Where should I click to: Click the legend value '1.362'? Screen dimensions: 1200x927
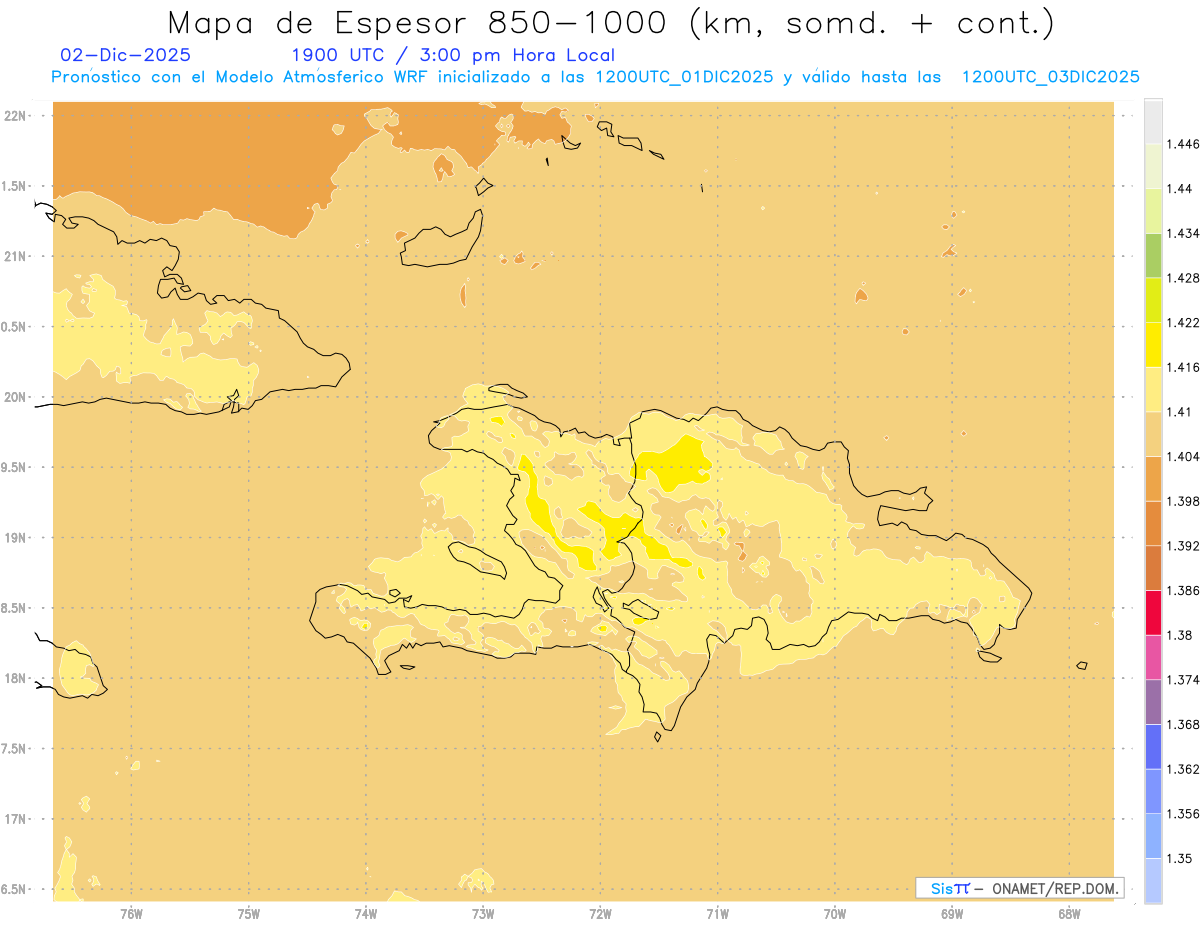pos(1182,769)
